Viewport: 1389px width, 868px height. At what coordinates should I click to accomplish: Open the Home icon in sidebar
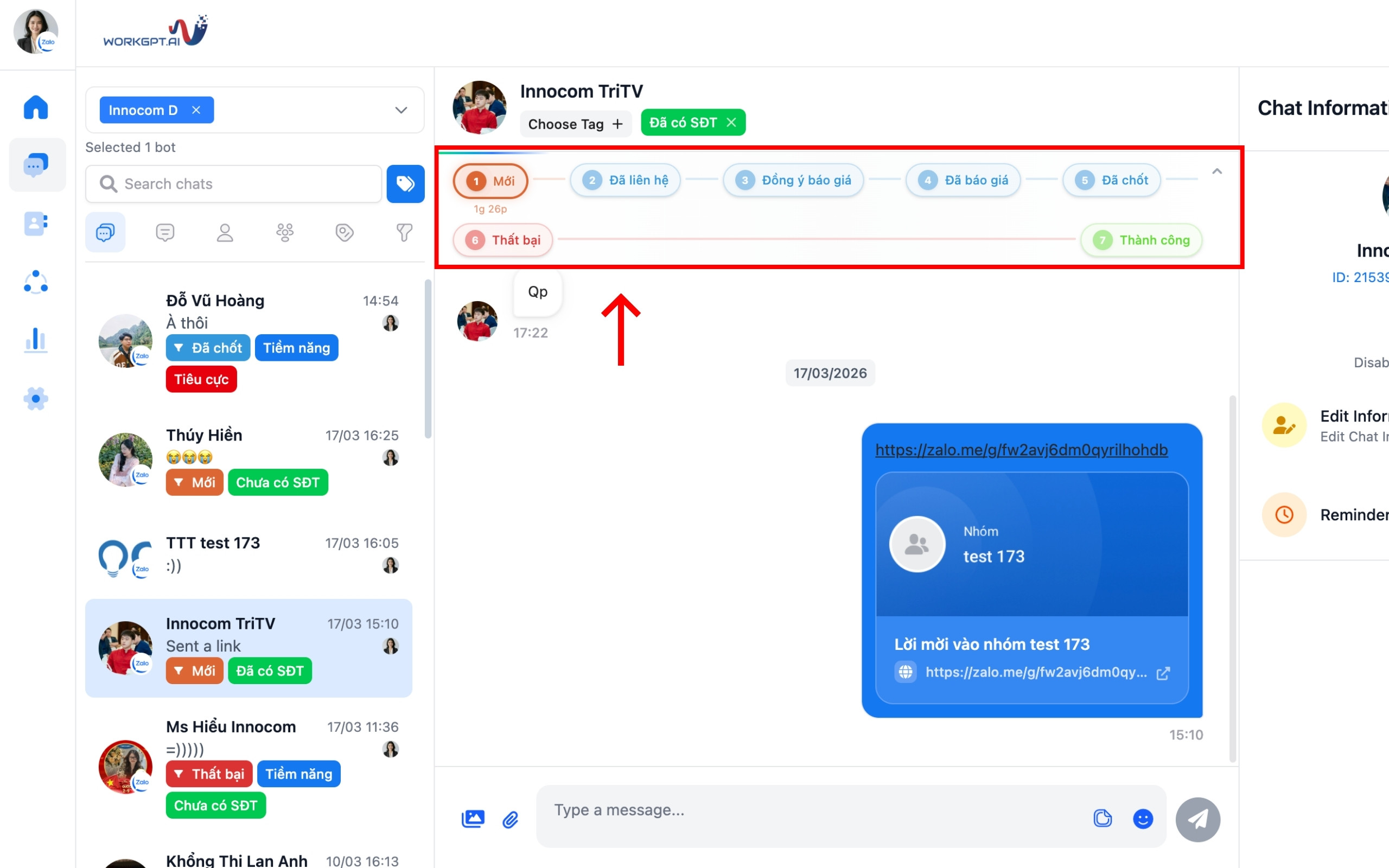point(36,107)
